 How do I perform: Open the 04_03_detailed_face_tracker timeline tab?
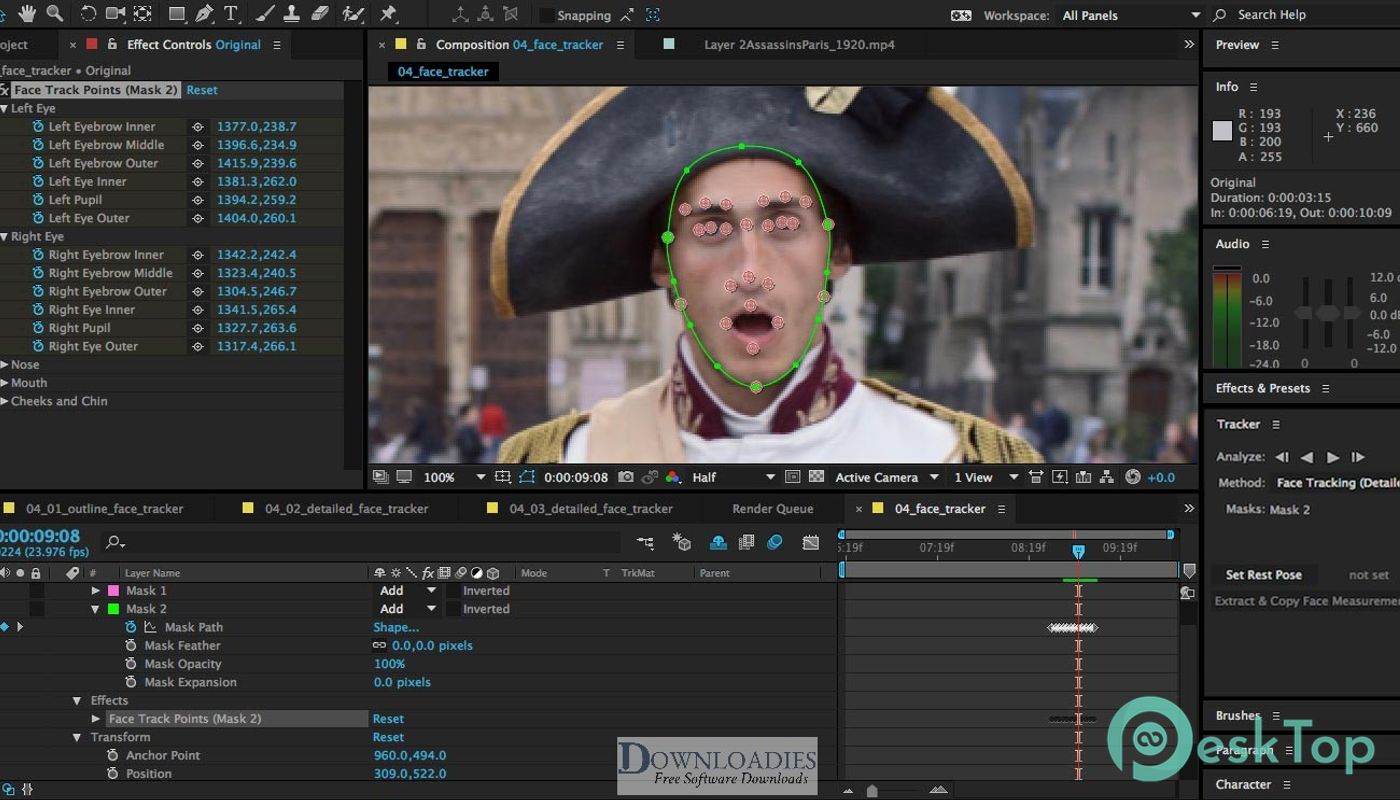[590, 508]
